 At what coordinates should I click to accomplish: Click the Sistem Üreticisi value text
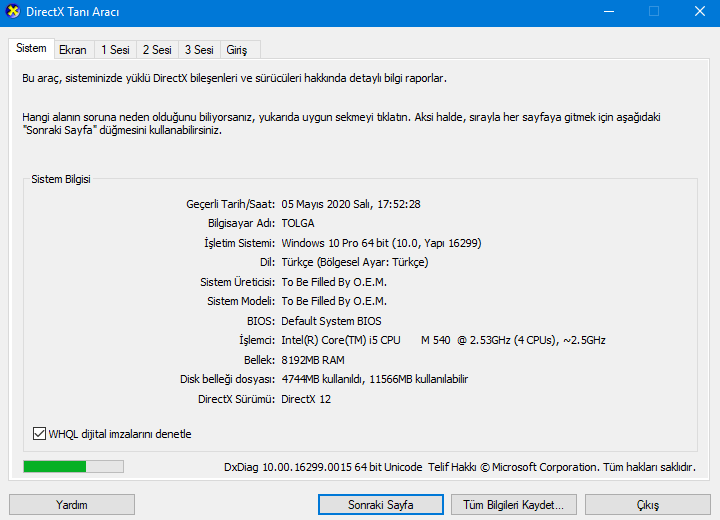[334, 282]
